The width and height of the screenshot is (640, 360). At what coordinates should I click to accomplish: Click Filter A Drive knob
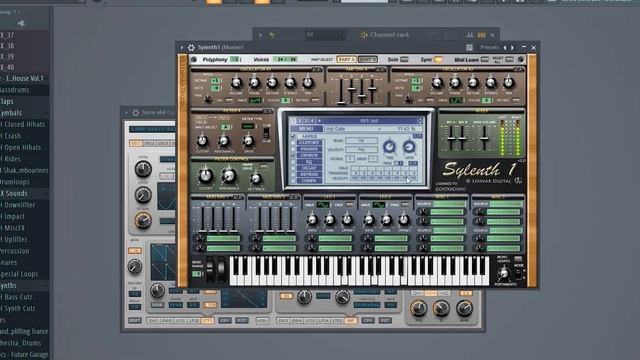(x=248, y=141)
